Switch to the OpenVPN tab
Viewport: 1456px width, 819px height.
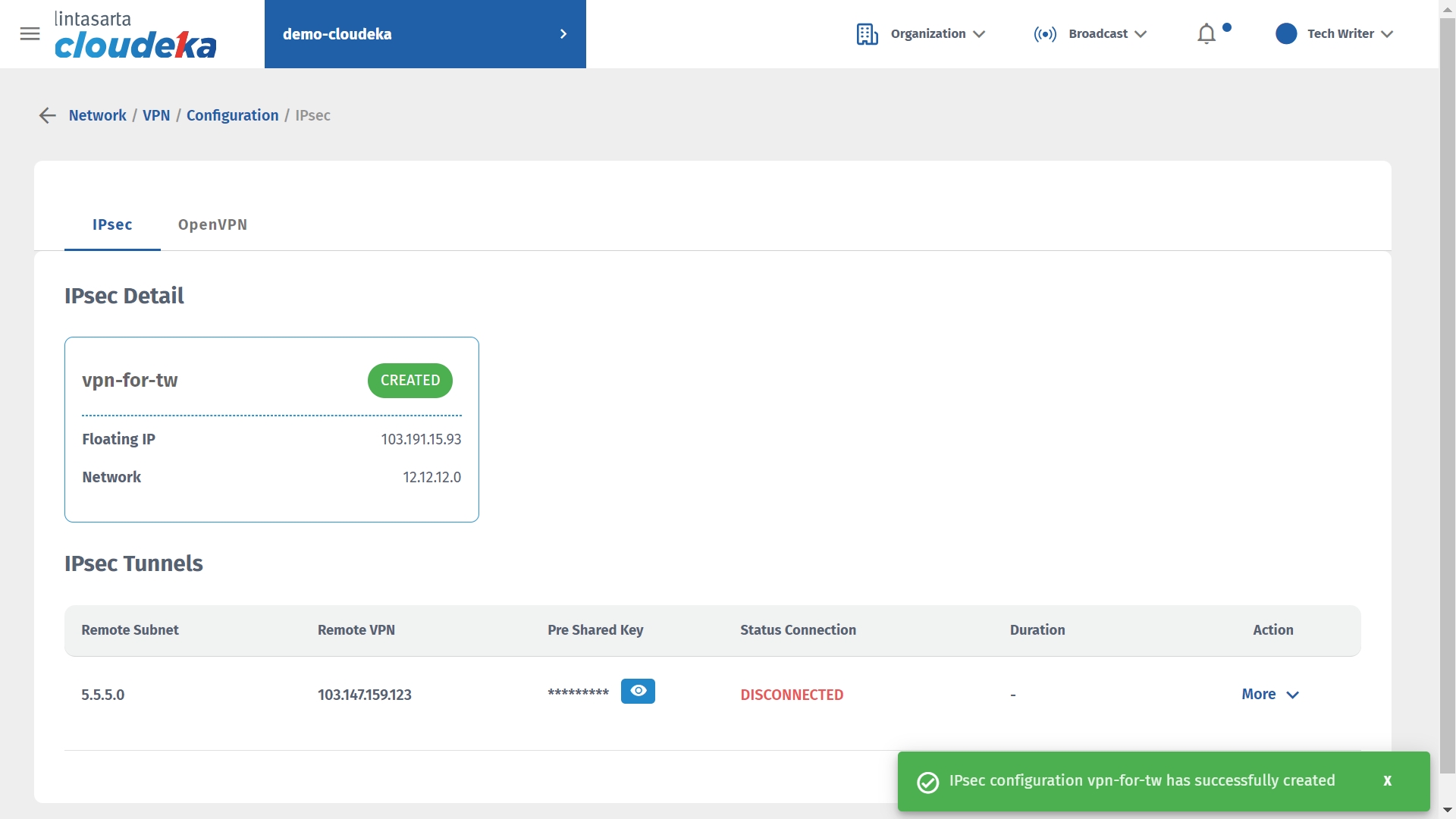[x=212, y=224]
